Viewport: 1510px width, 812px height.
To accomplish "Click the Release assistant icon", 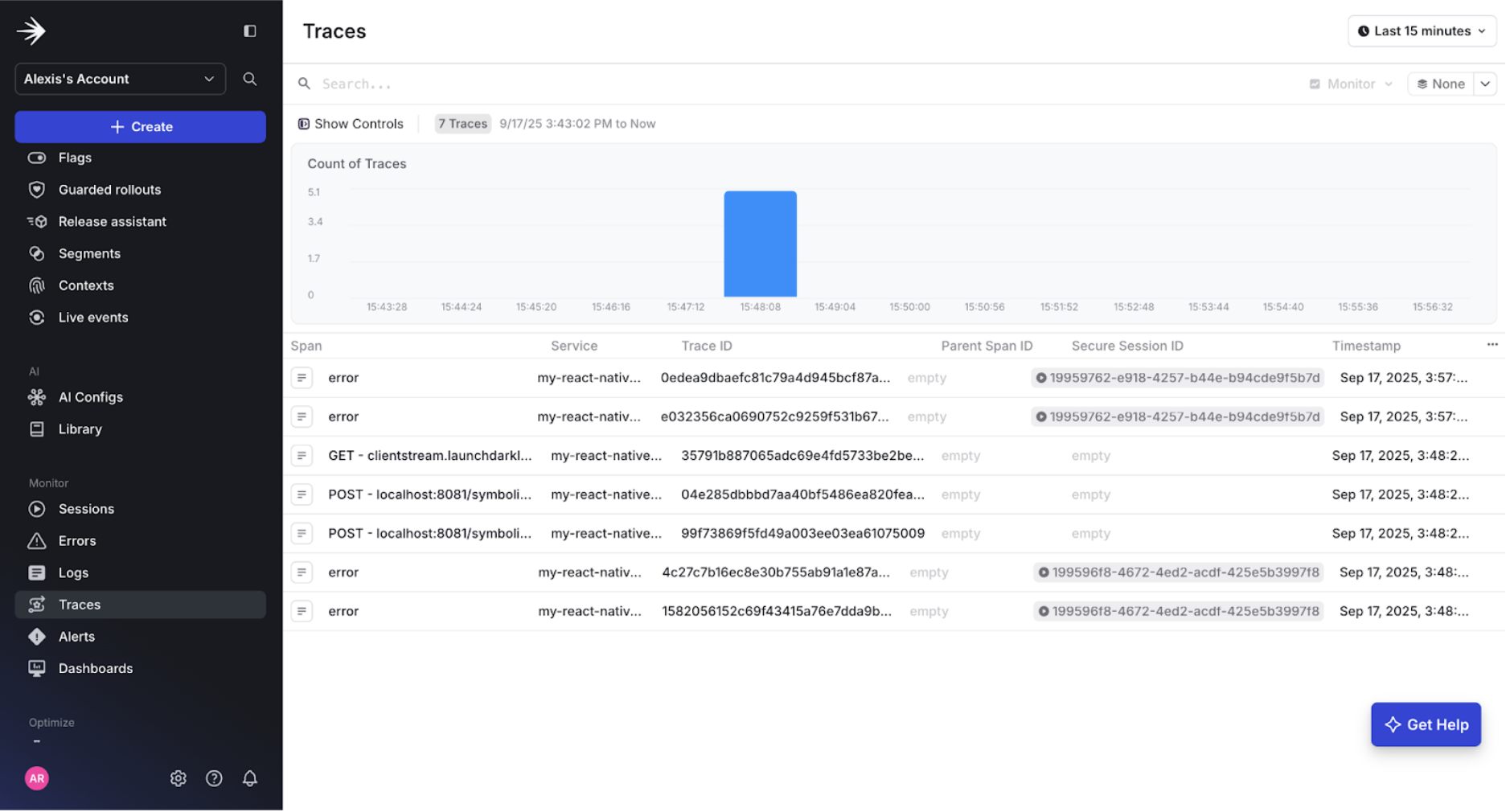I will click(x=37, y=221).
